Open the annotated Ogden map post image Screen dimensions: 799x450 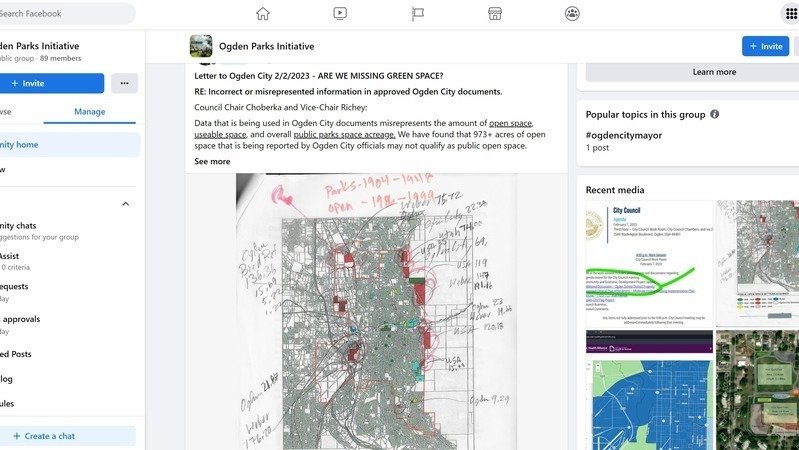(376, 311)
